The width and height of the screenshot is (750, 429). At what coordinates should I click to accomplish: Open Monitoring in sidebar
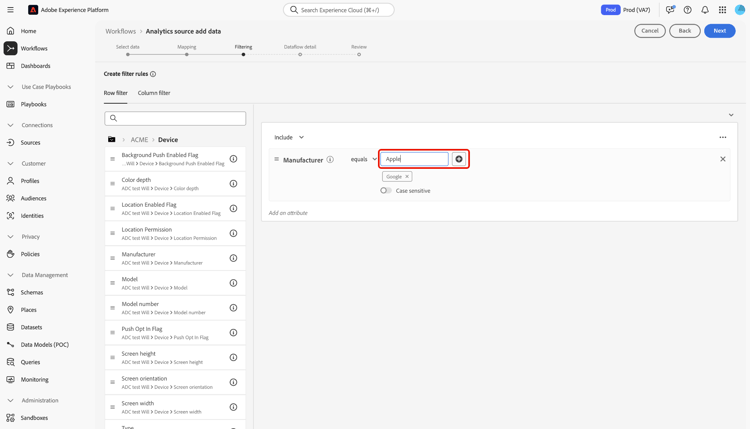[x=34, y=379]
